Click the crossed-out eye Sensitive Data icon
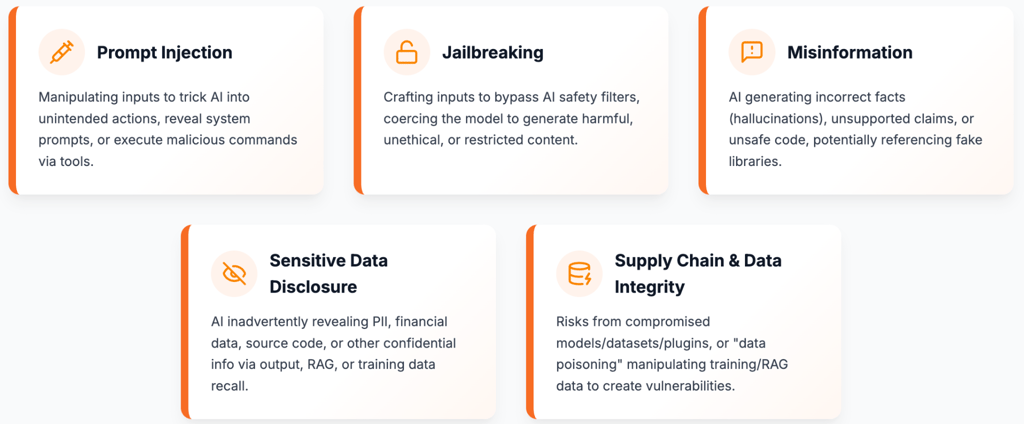1024x424 pixels. click(x=234, y=274)
